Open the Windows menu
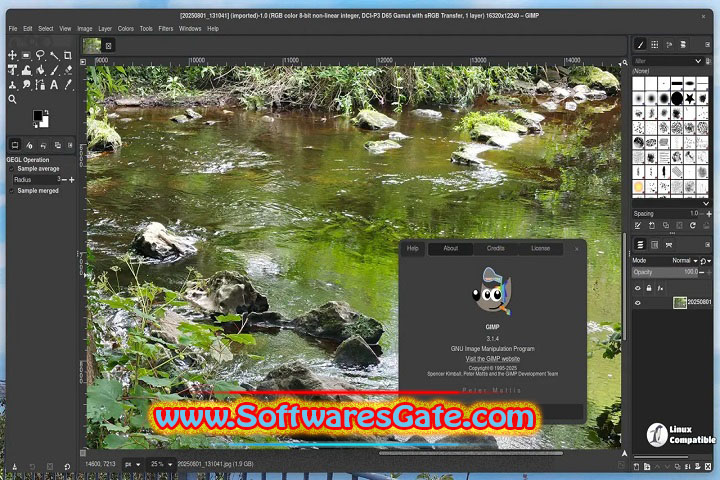The image size is (720, 480). pyautogui.click(x=190, y=28)
